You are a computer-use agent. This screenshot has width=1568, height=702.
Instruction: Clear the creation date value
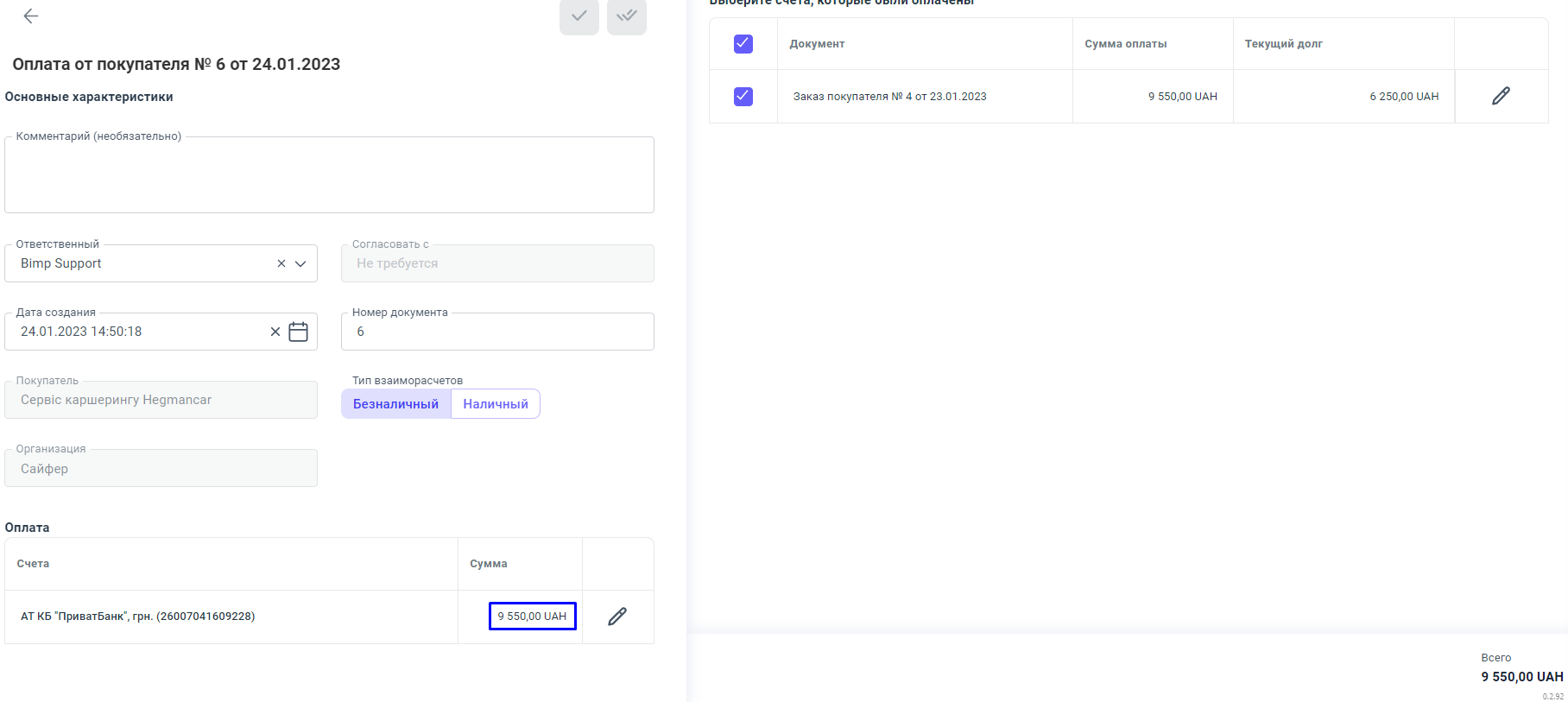275,332
